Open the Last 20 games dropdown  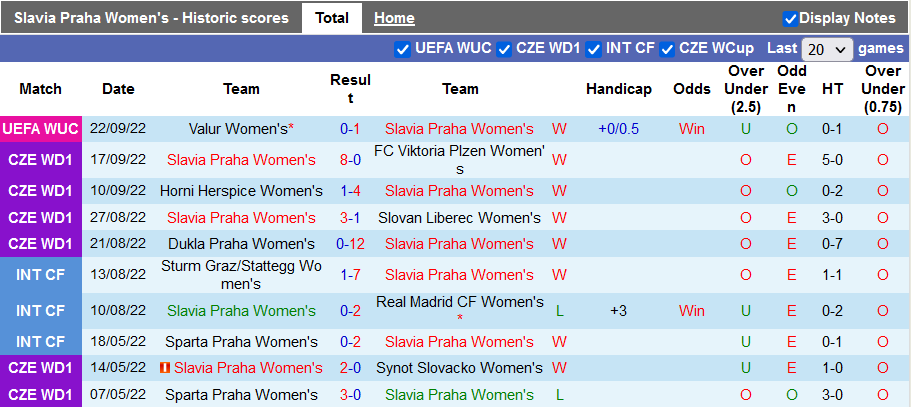coord(827,49)
